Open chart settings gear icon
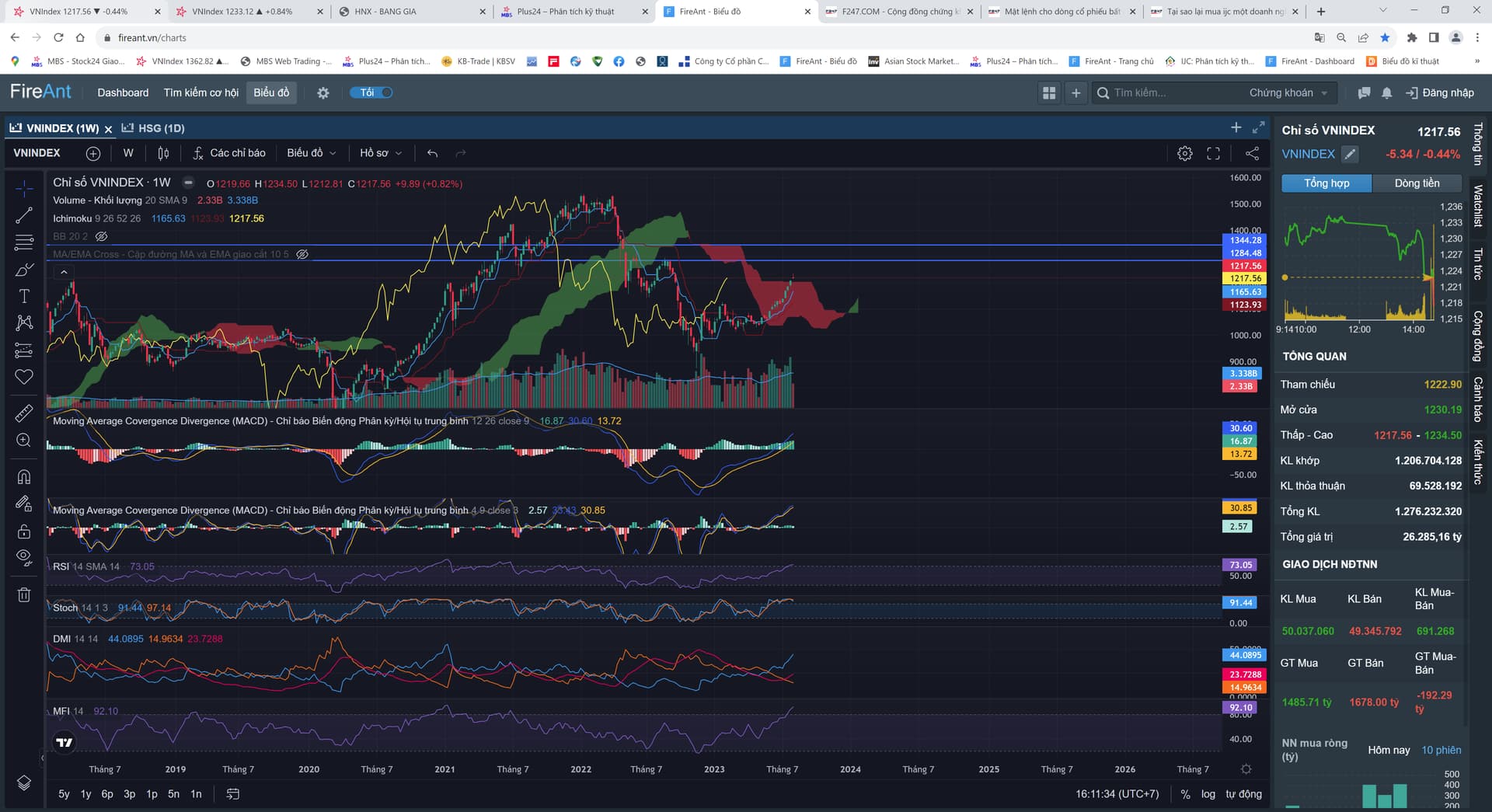 [x=1185, y=153]
